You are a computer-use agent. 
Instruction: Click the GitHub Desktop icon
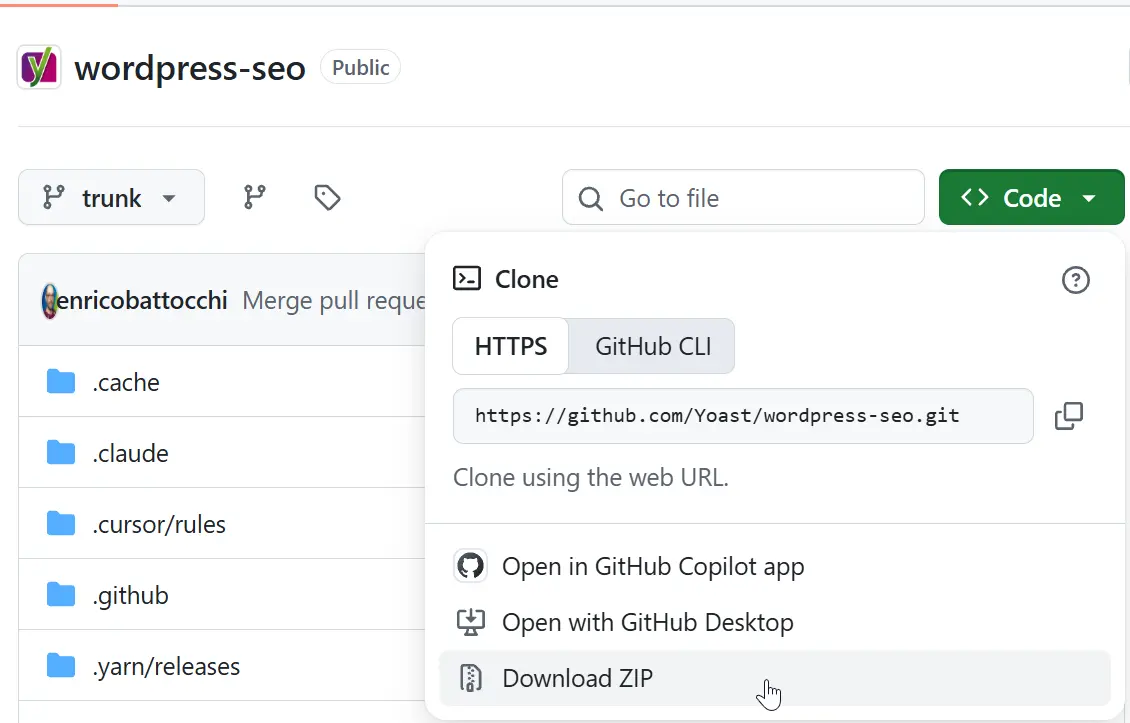(x=471, y=622)
